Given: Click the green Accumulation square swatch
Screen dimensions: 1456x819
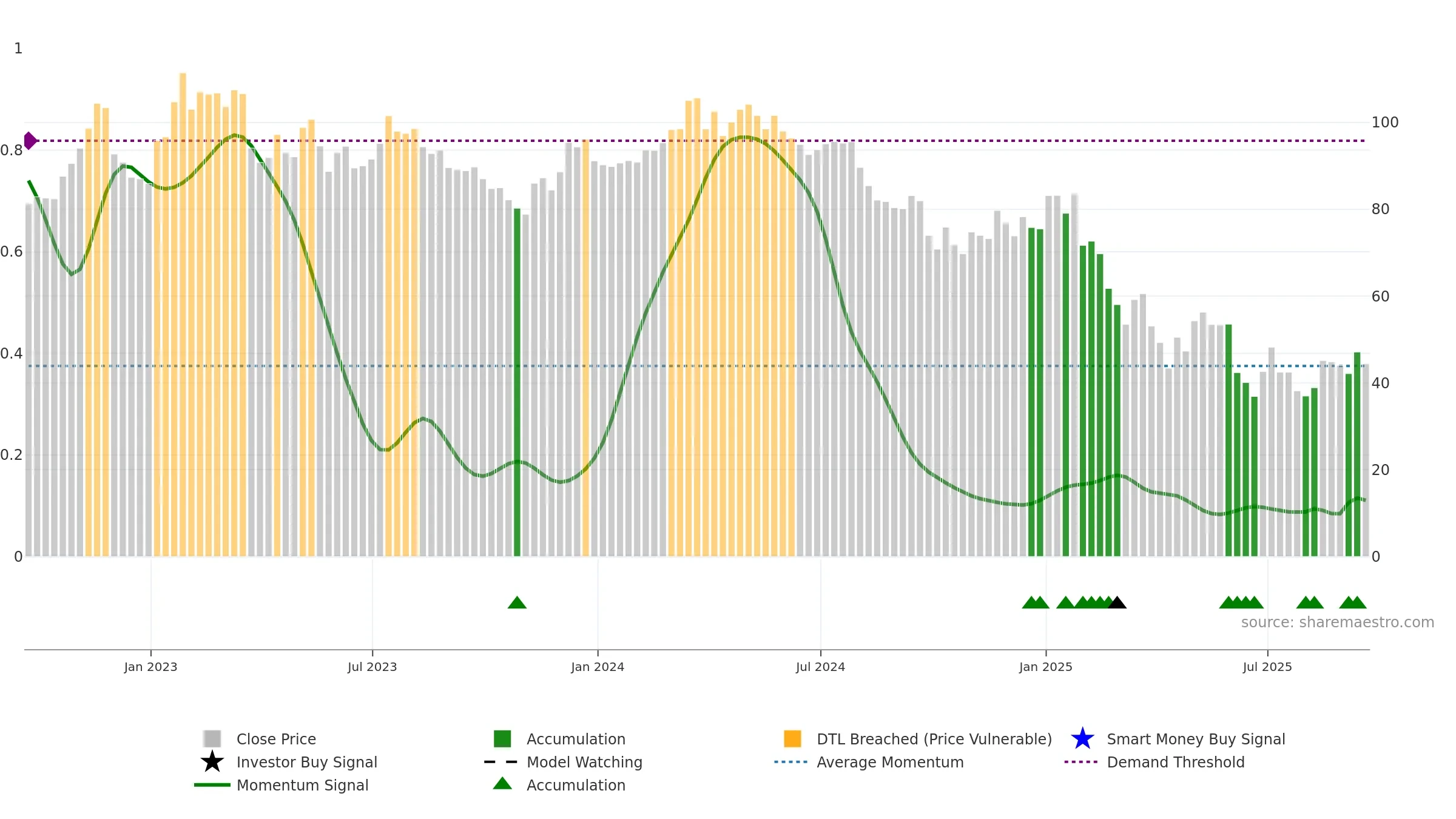Looking at the screenshot, I should coord(502,739).
